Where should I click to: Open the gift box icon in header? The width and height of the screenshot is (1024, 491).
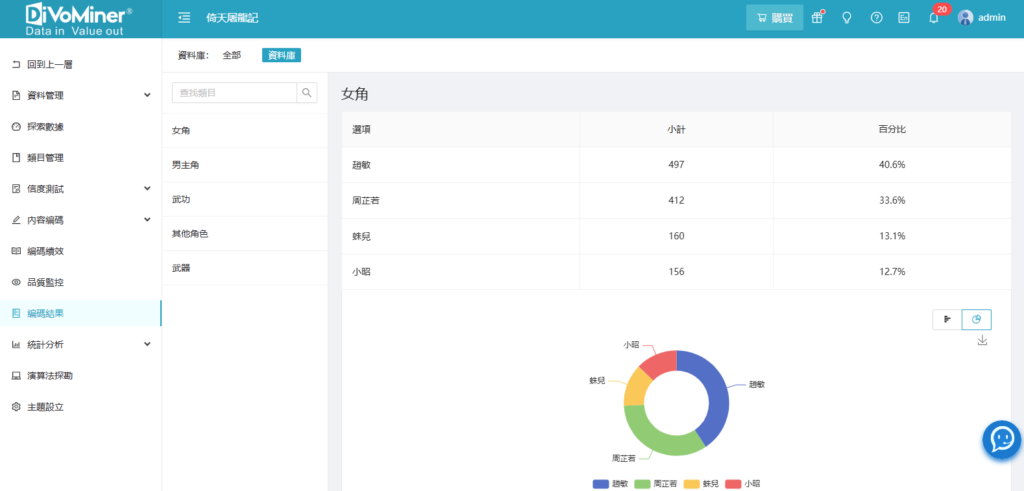click(817, 17)
